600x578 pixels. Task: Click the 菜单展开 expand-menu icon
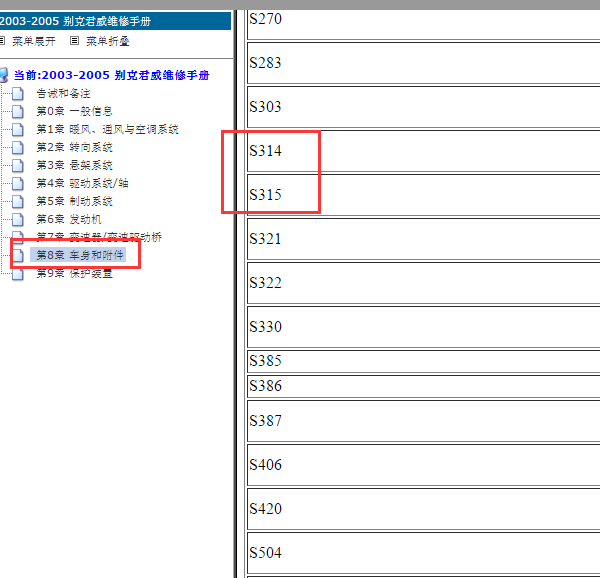click(x=2, y=41)
